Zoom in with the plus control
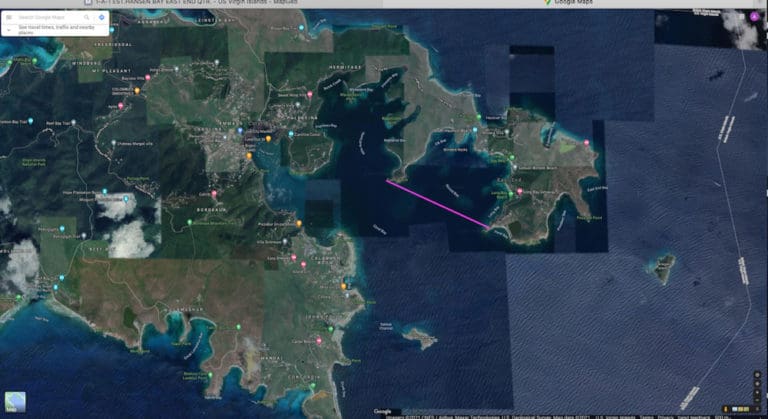 757,393
